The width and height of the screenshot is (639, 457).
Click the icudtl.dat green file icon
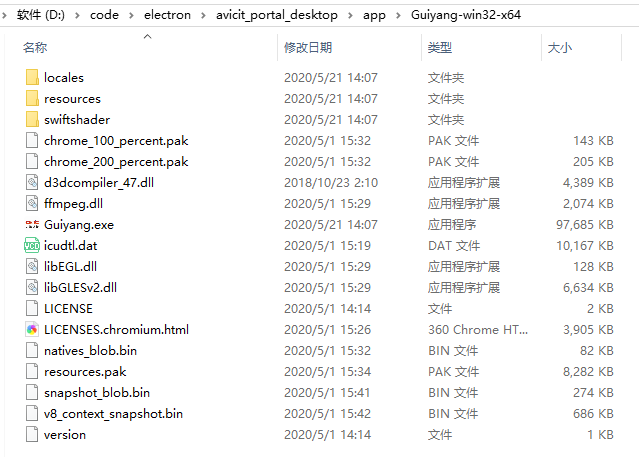(32, 245)
